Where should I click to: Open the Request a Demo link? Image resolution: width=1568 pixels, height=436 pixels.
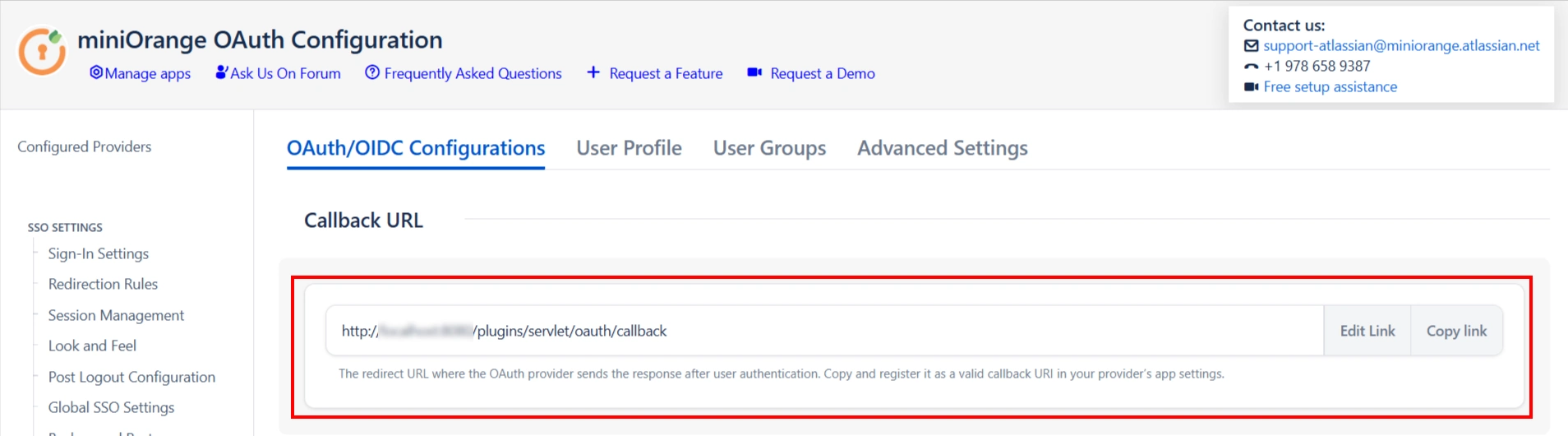(823, 73)
